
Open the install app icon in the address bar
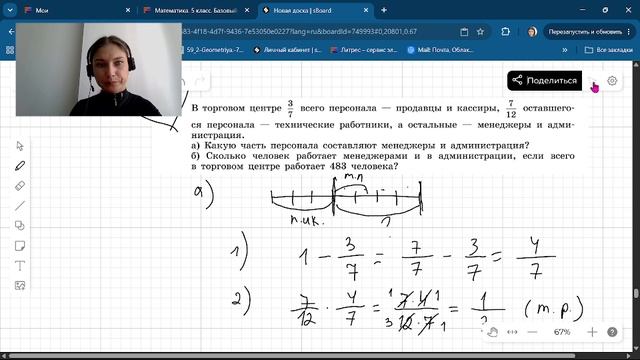click(464, 31)
